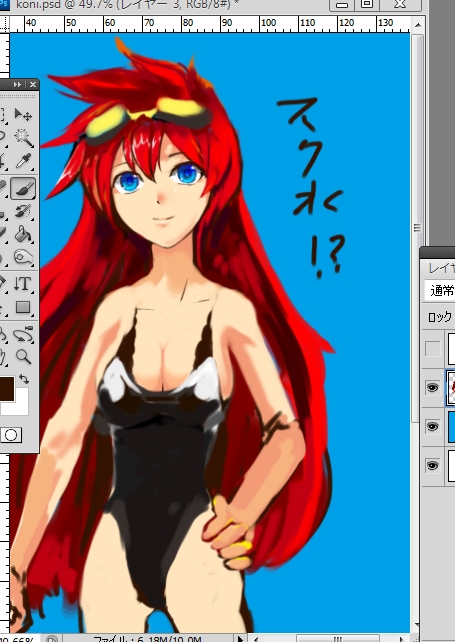Click the koni.psd document title text
Screen dimensions: 455x642
[x=128, y=4]
